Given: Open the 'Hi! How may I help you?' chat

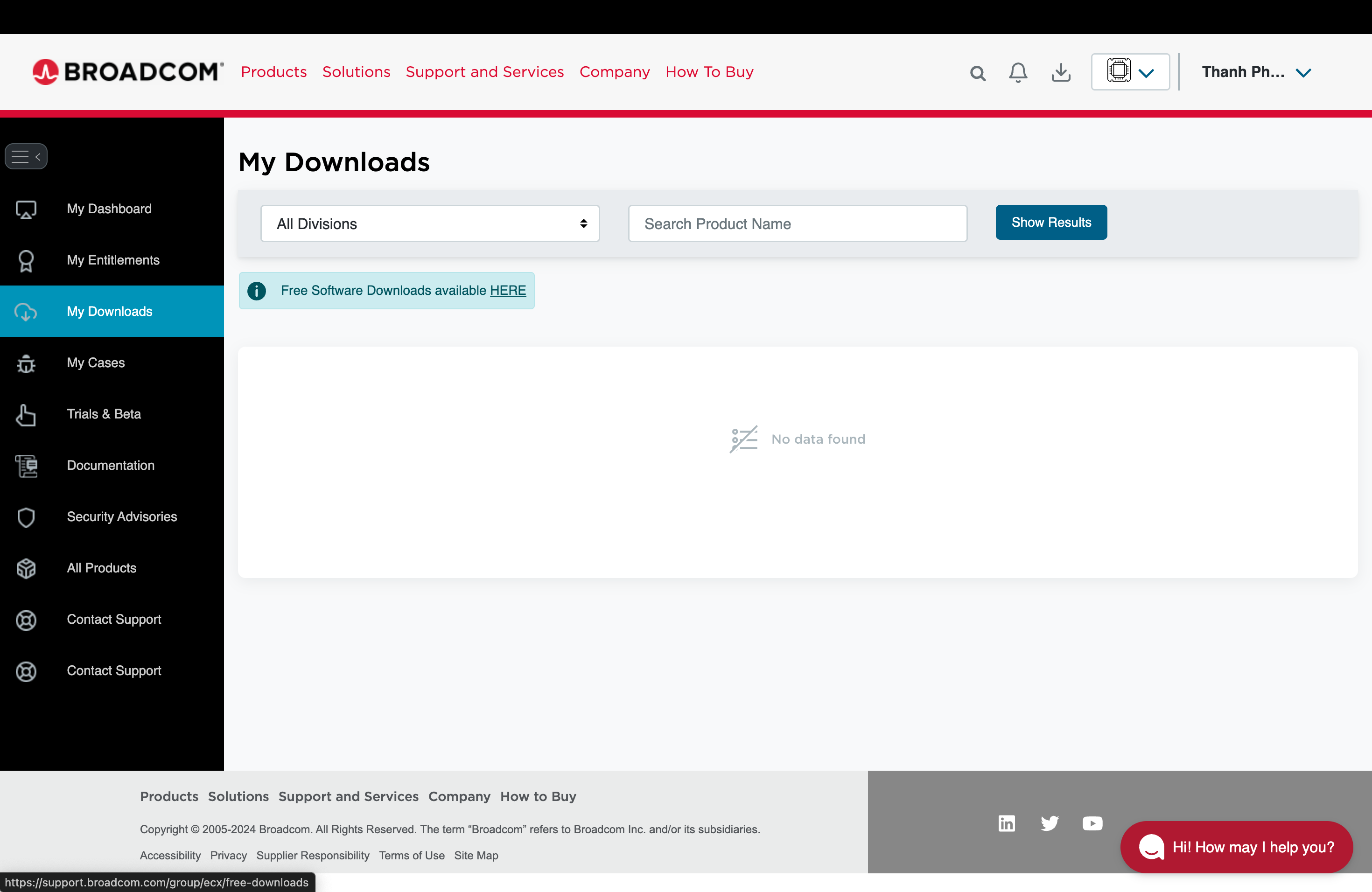Looking at the screenshot, I should pyautogui.click(x=1237, y=847).
